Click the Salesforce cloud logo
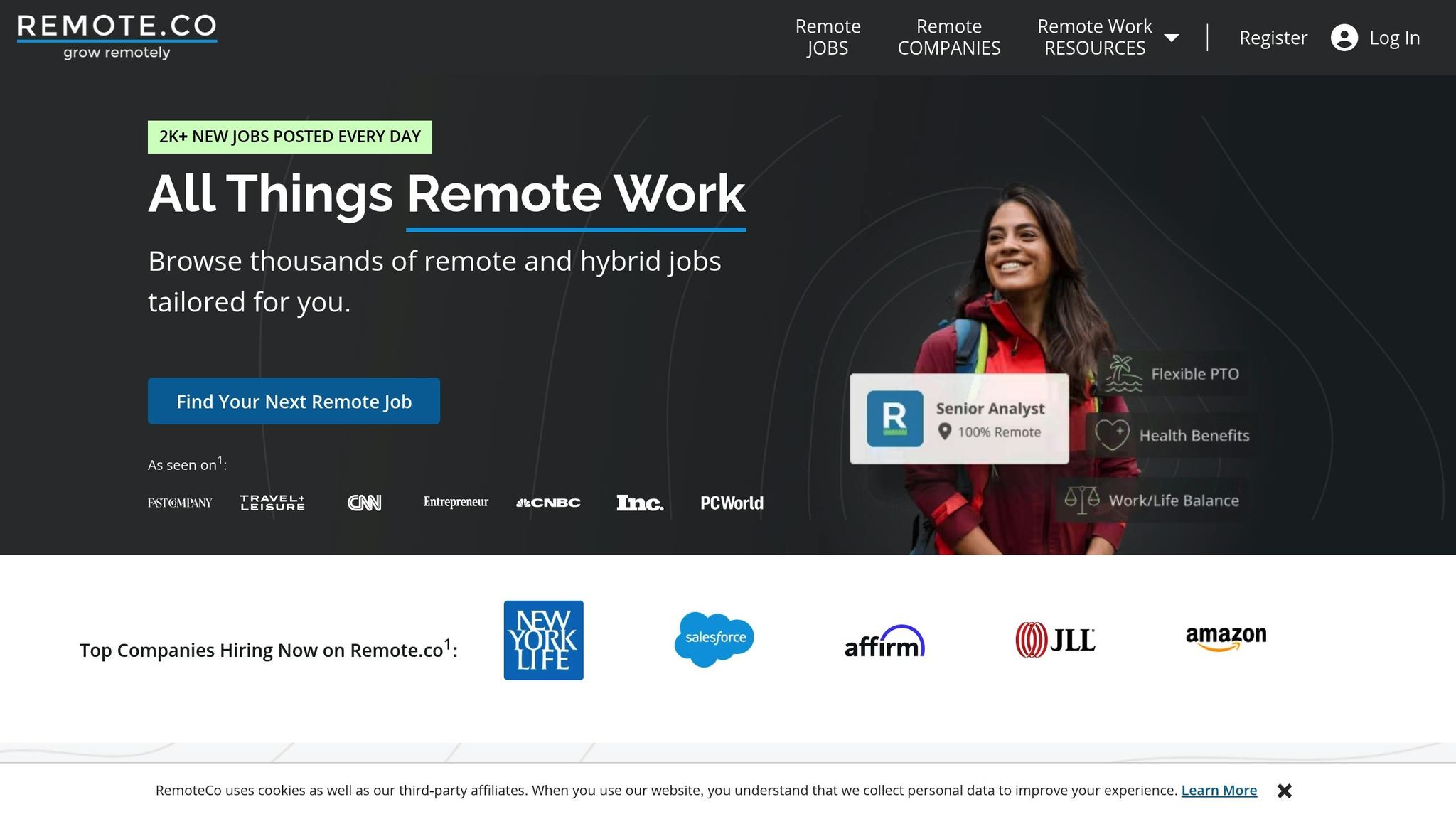 (x=714, y=638)
